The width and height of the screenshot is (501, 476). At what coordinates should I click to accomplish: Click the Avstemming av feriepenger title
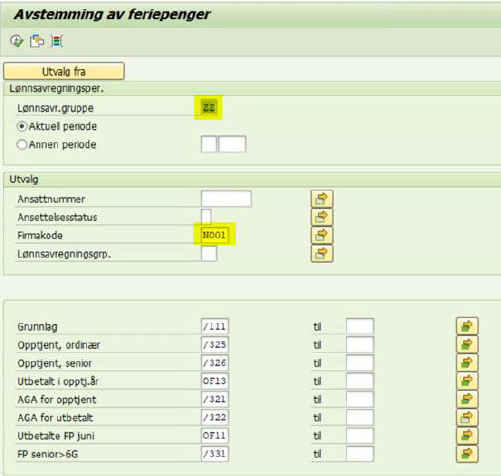112,14
